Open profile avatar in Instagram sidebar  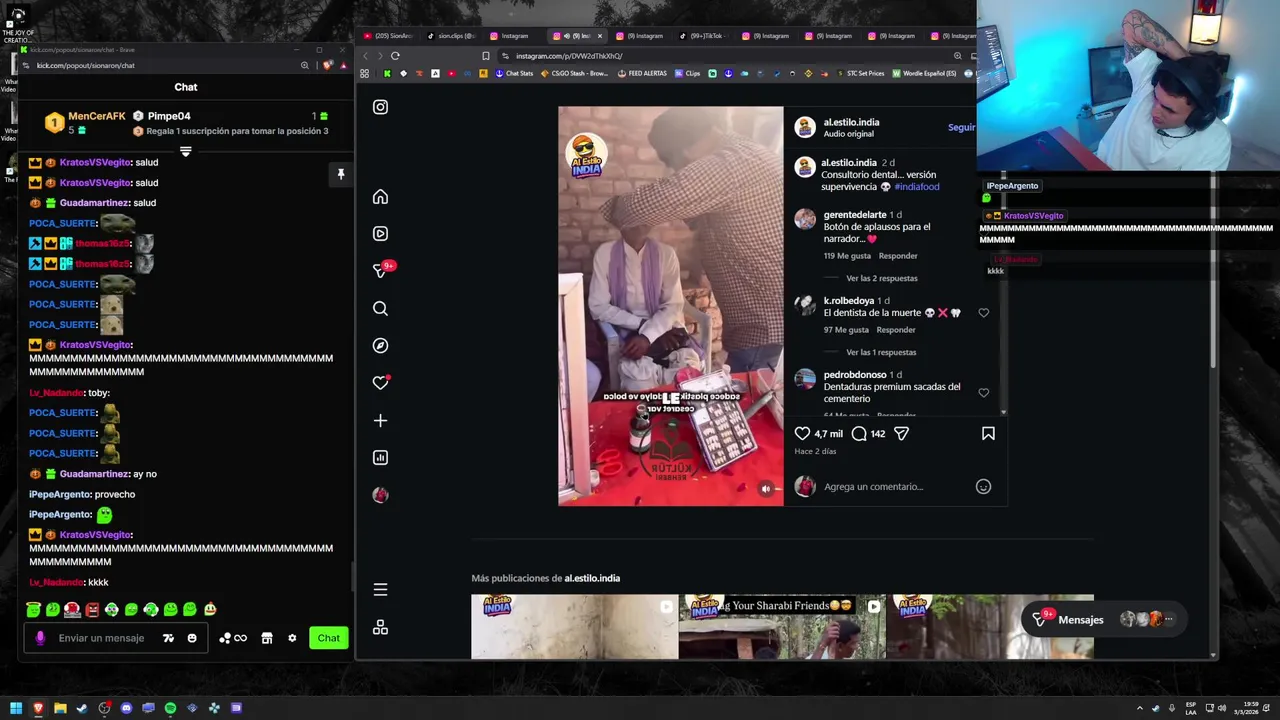(380, 495)
